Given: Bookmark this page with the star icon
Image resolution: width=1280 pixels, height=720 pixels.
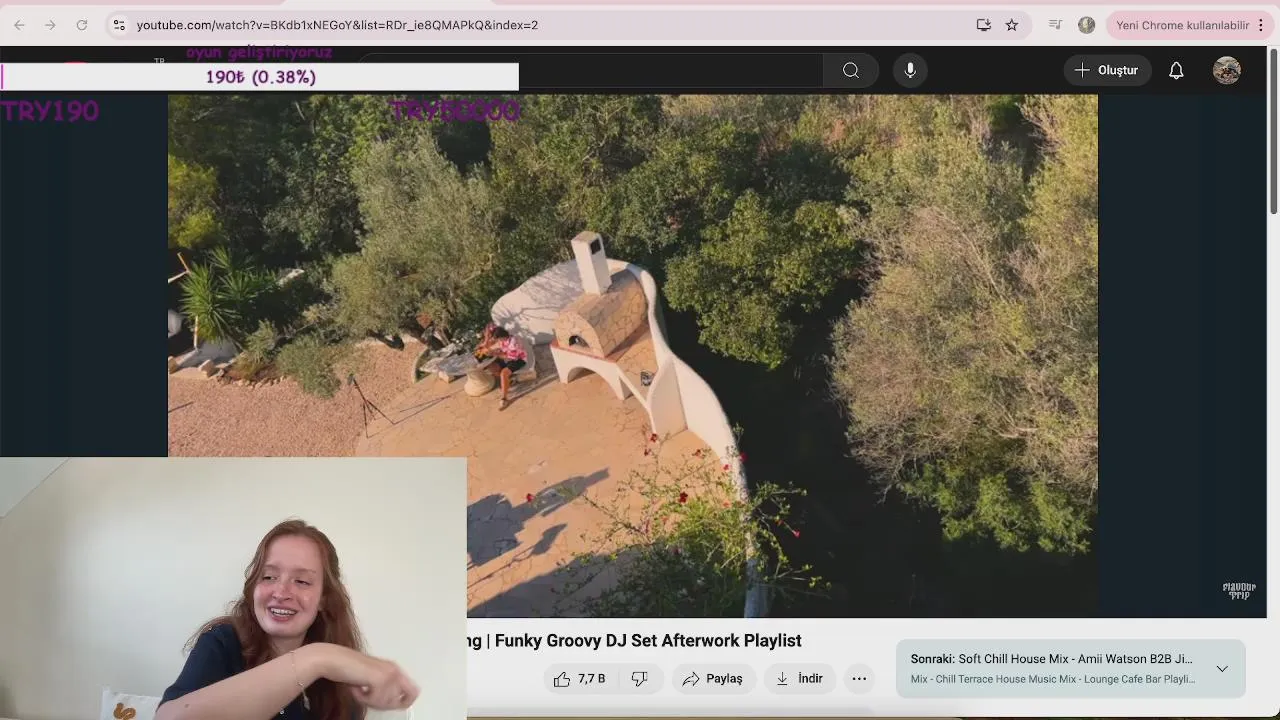Looking at the screenshot, I should click(x=1012, y=25).
